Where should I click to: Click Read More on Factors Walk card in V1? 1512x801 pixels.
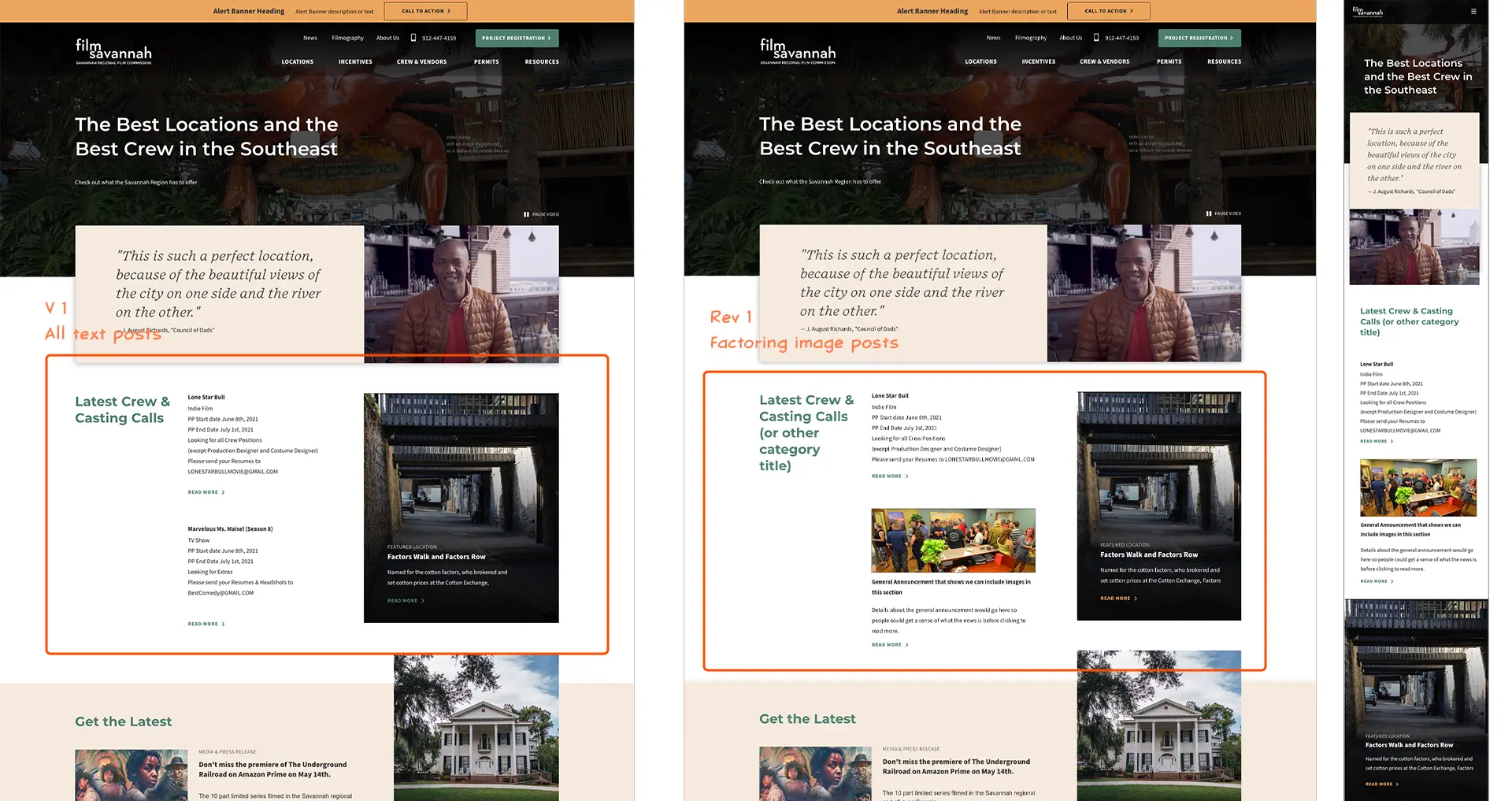point(406,601)
